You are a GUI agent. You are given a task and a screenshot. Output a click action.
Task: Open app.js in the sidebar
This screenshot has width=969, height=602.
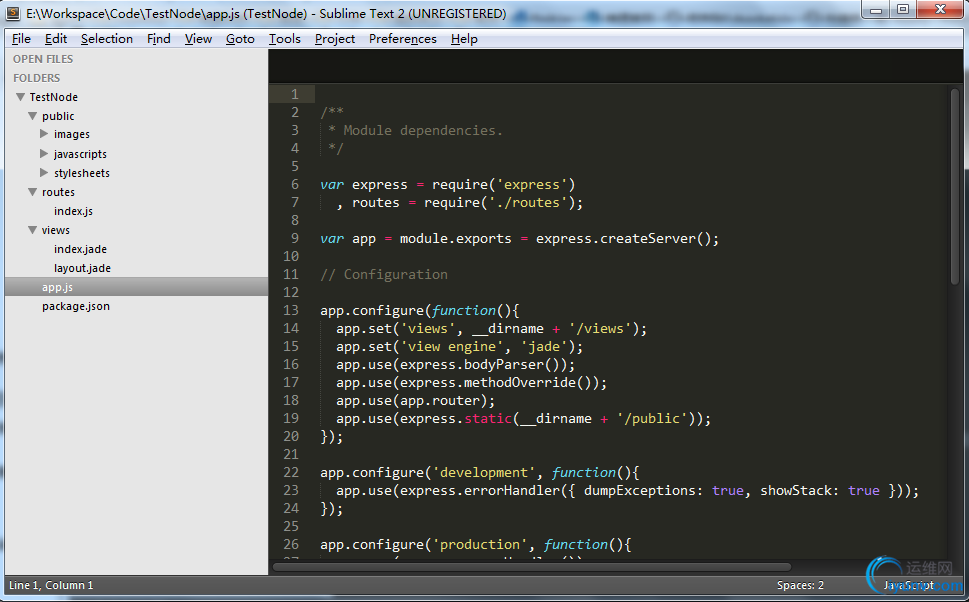click(x=57, y=287)
